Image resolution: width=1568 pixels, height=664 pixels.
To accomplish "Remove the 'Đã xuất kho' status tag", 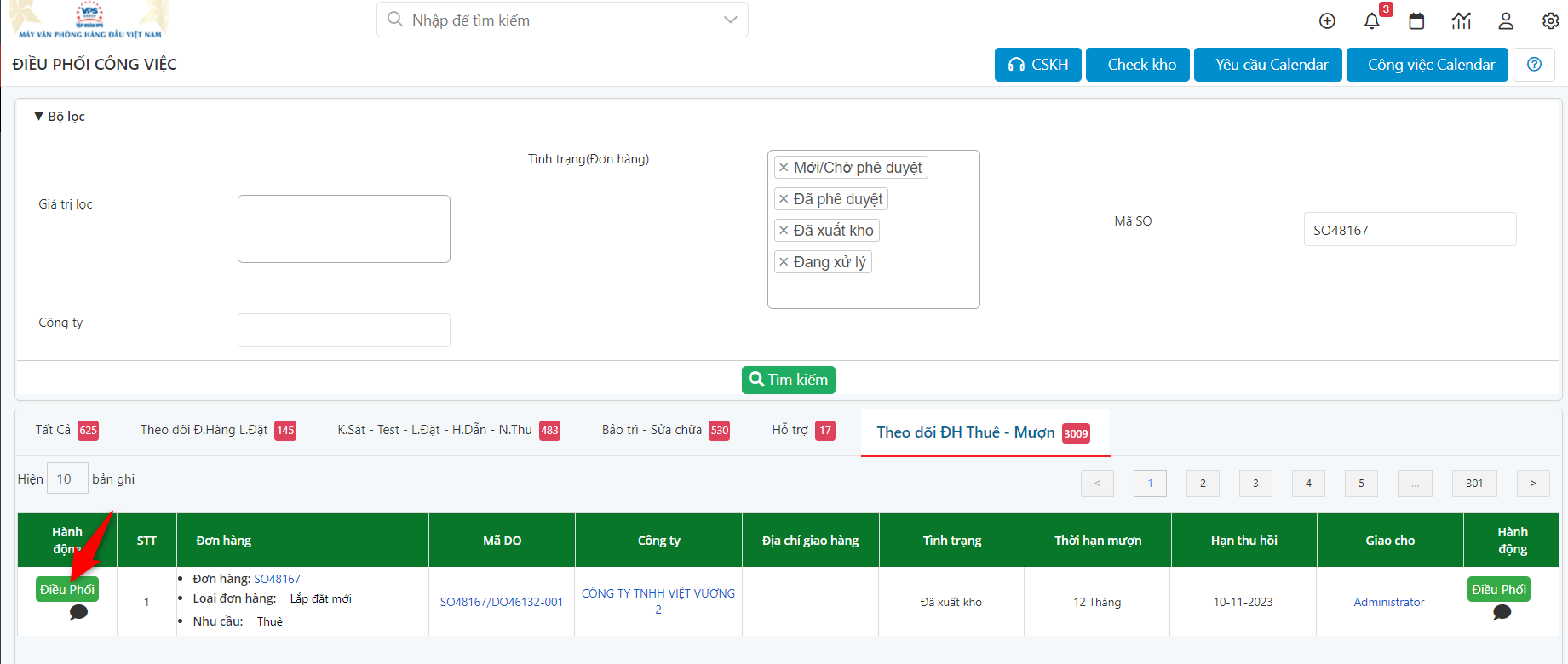I will click(x=784, y=231).
